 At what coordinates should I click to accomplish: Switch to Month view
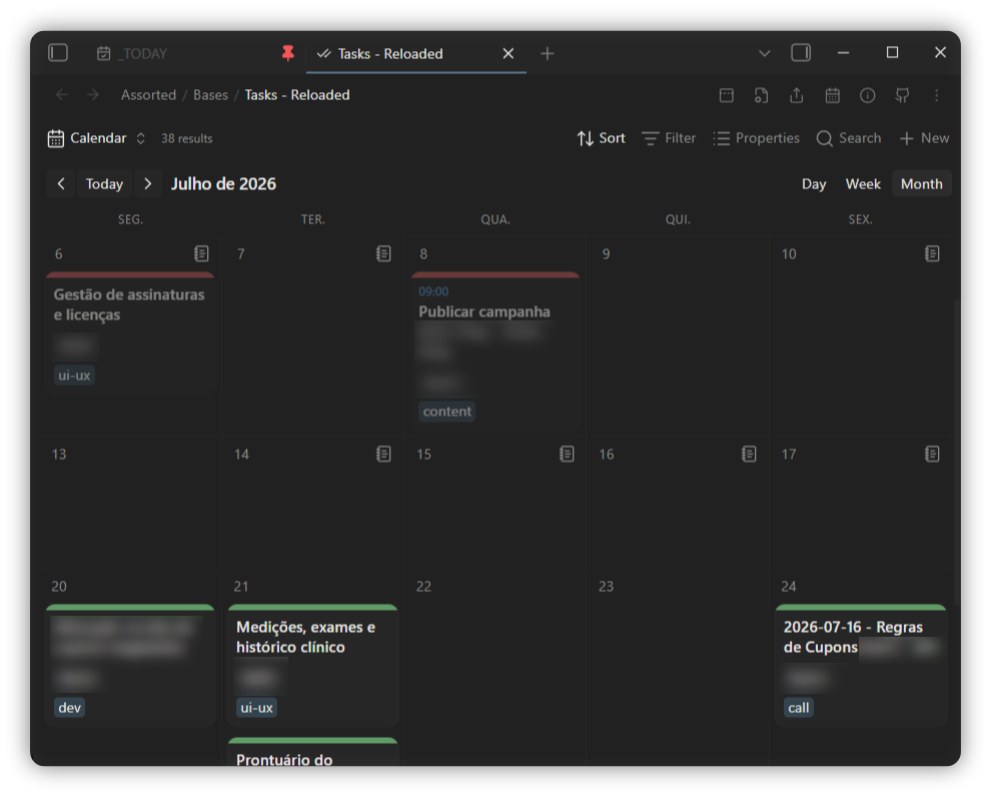921,184
